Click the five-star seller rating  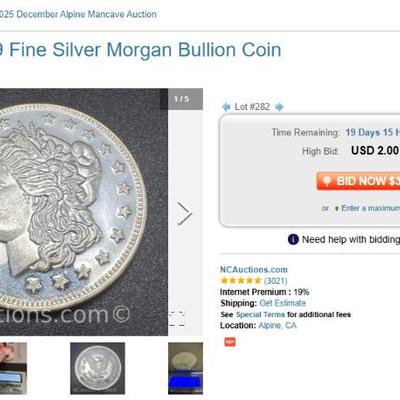tap(241, 281)
